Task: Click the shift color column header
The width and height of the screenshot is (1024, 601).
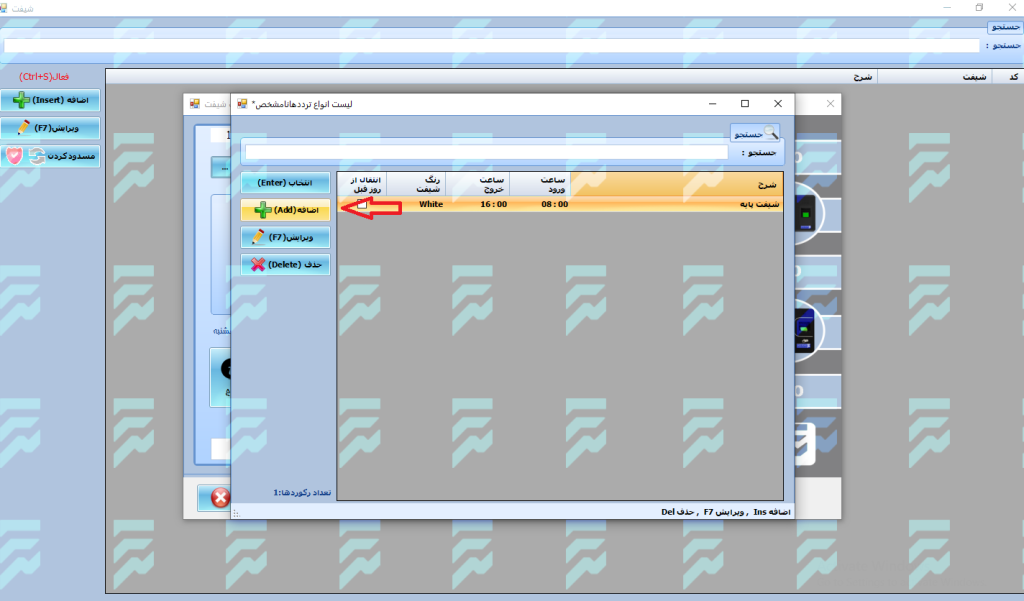Action: pyautogui.click(x=416, y=184)
